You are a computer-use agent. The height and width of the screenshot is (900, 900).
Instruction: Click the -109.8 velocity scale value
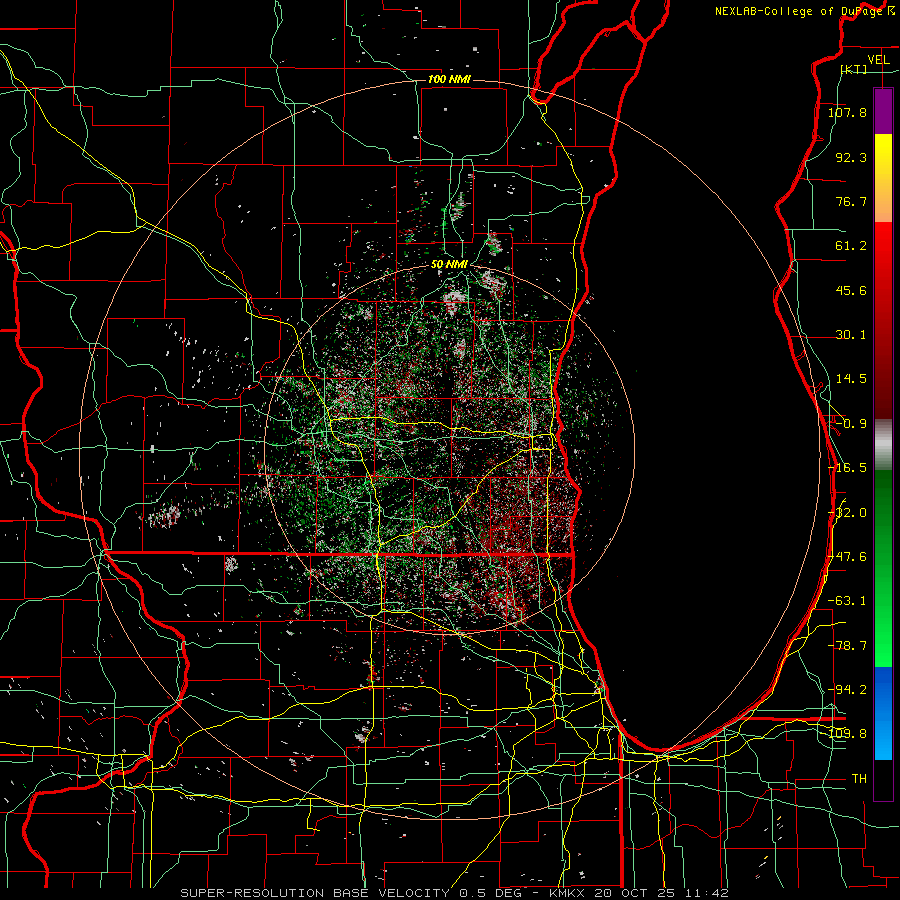[x=847, y=734]
